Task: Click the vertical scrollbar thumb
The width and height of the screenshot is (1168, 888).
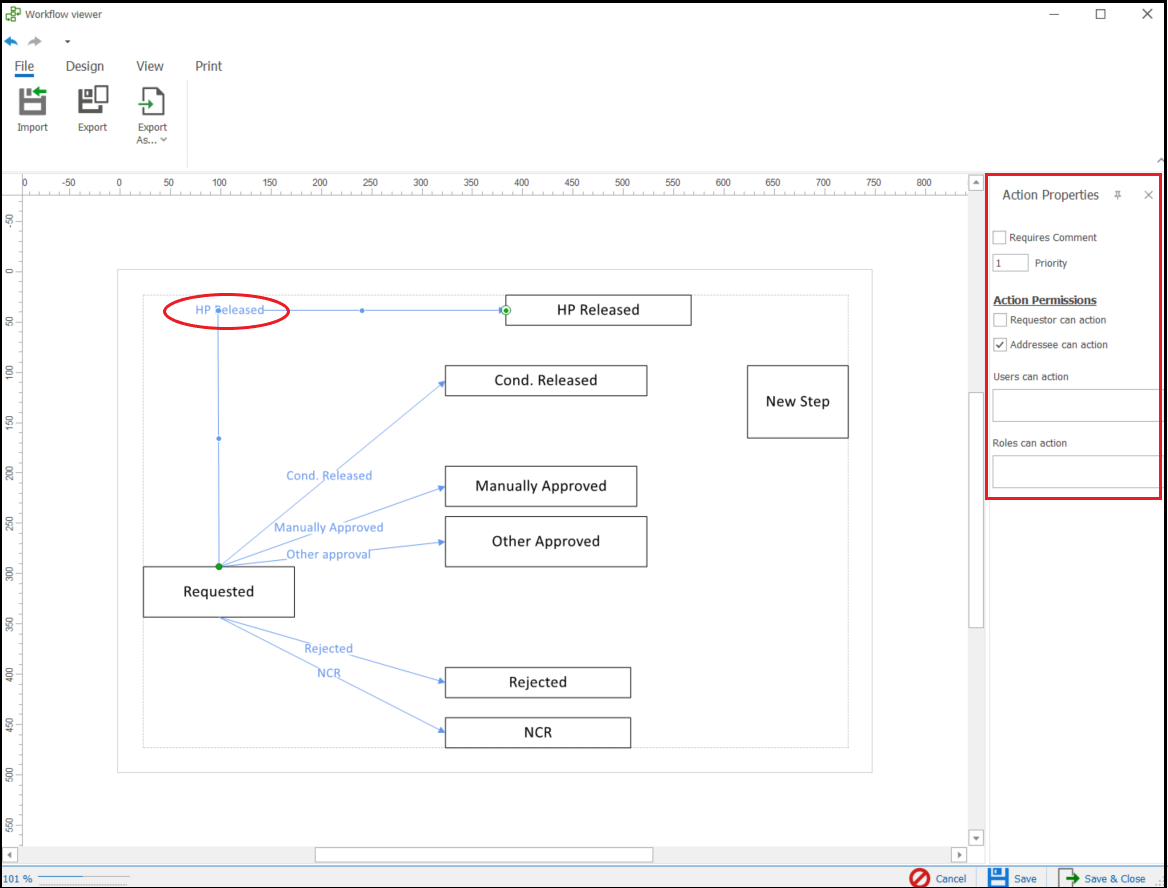Action: pyautogui.click(x=976, y=510)
